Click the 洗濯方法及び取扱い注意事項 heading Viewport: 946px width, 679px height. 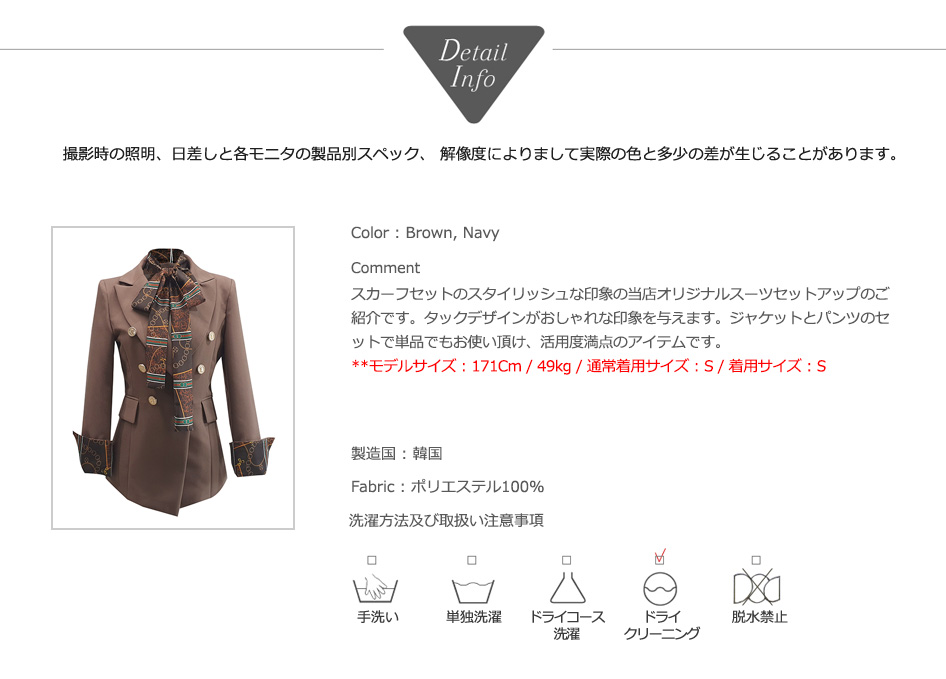coord(446,520)
